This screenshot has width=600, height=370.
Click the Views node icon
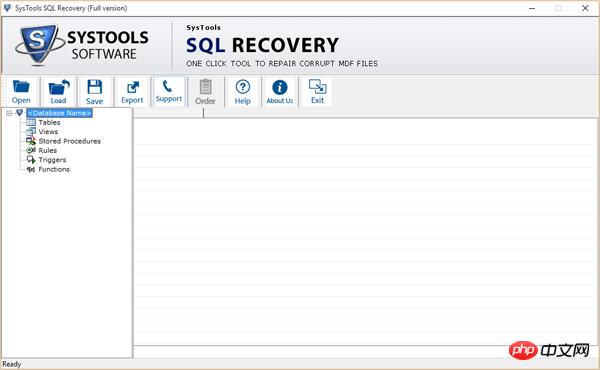(x=31, y=132)
